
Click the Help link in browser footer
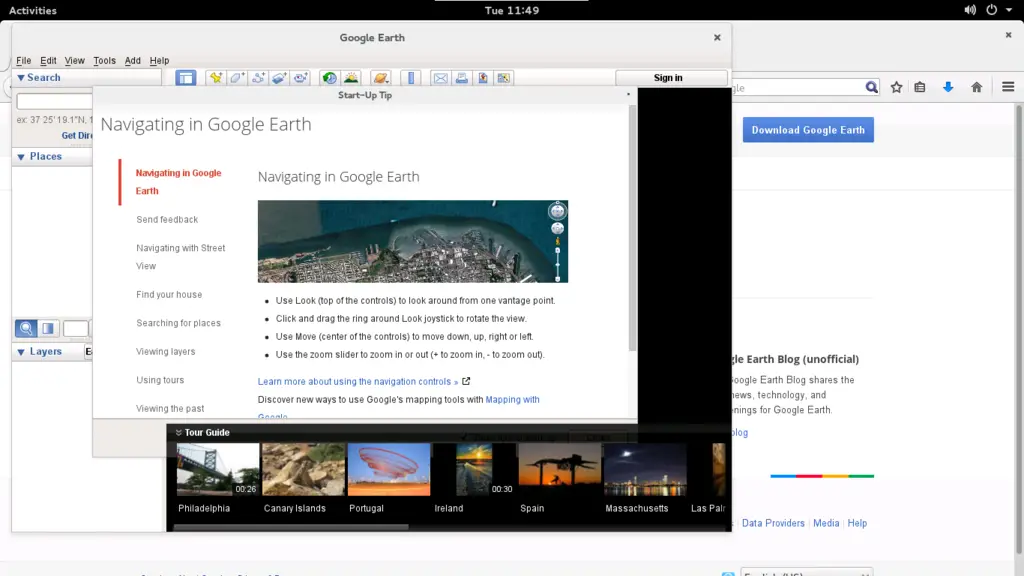[x=857, y=523]
